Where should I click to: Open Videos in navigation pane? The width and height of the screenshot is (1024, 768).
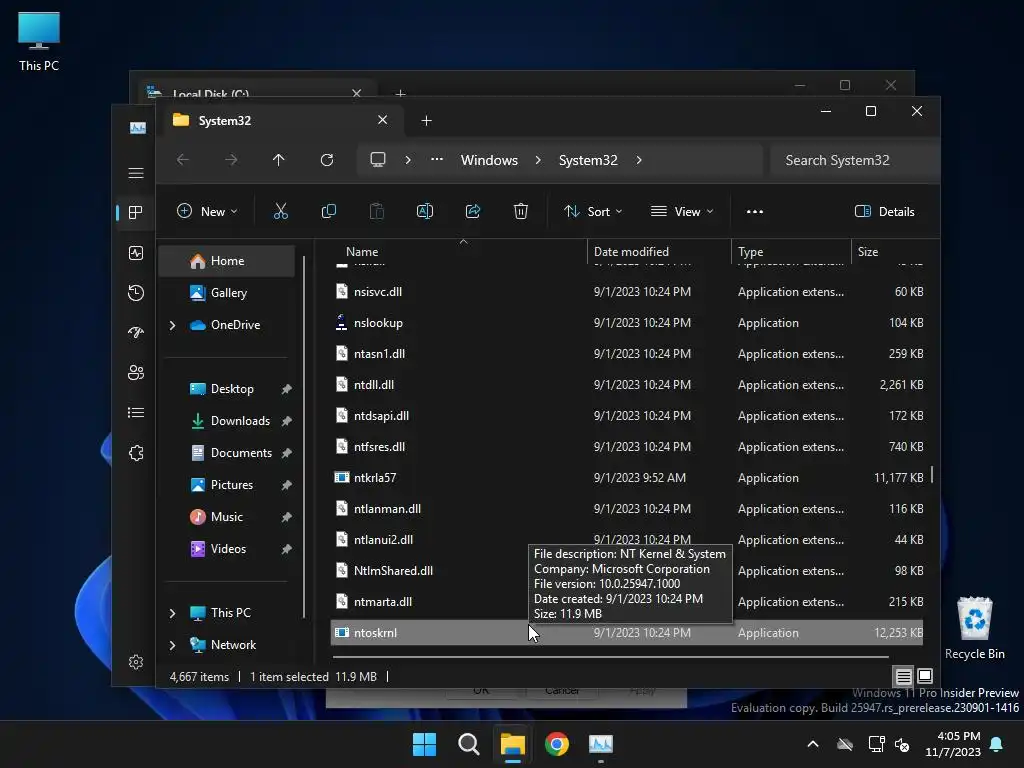[x=227, y=549]
